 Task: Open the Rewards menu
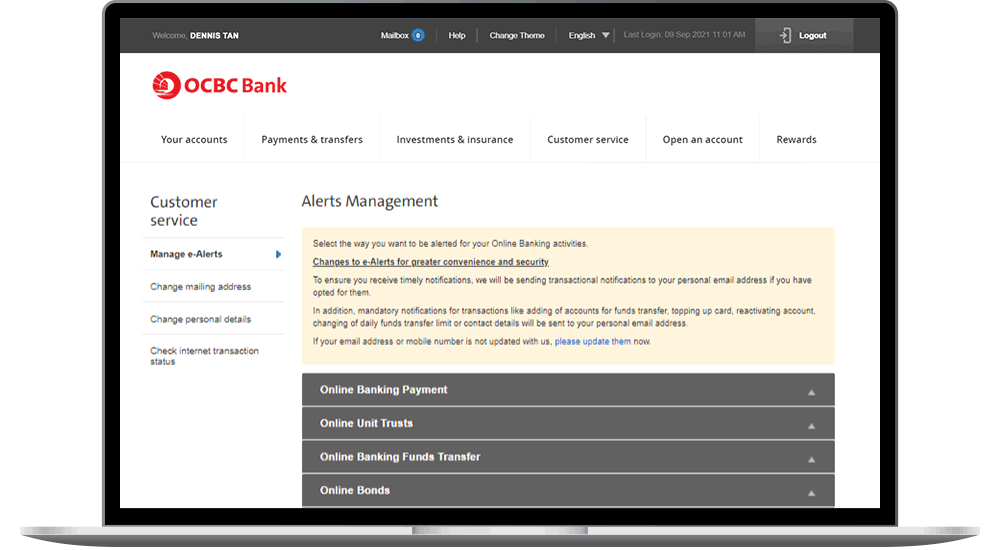pyautogui.click(x=796, y=139)
